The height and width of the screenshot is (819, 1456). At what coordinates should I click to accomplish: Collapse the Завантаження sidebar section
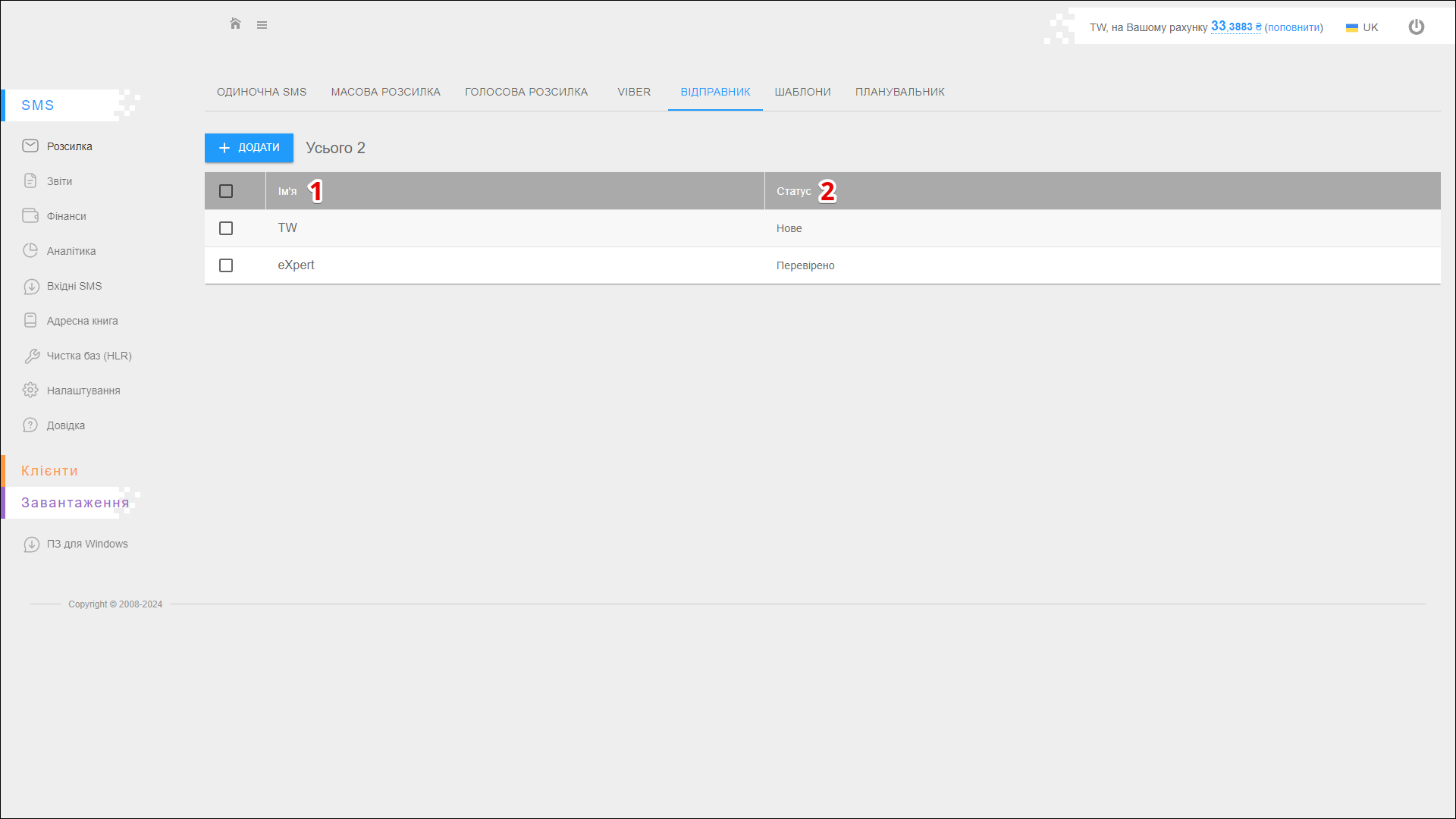pos(74,503)
